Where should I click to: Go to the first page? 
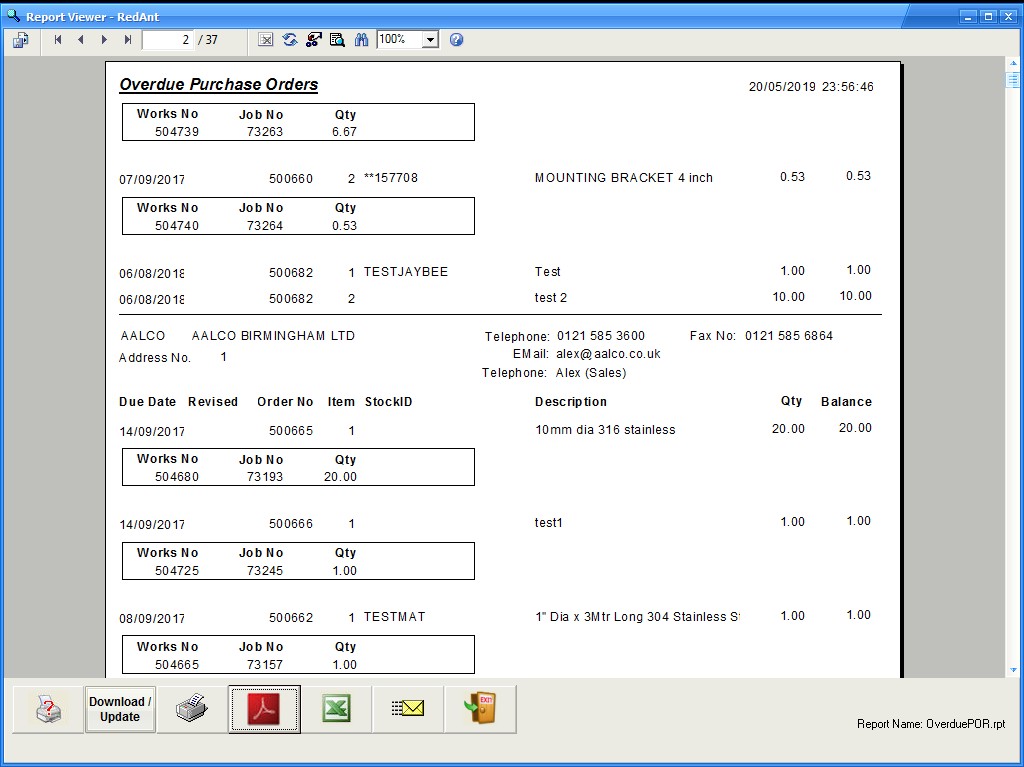[57, 40]
